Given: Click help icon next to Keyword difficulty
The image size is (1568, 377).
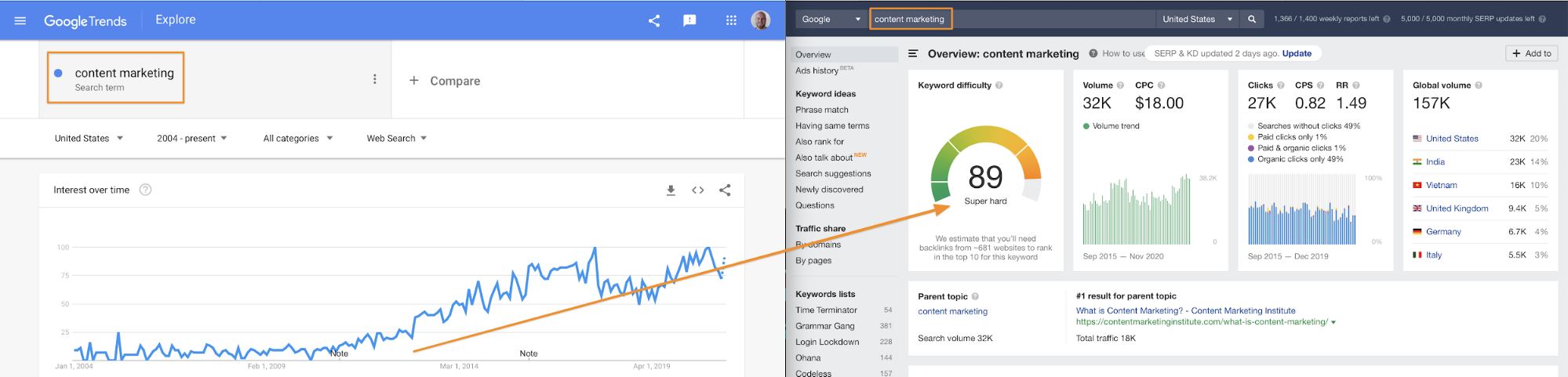Looking at the screenshot, I should pyautogui.click(x=999, y=85).
